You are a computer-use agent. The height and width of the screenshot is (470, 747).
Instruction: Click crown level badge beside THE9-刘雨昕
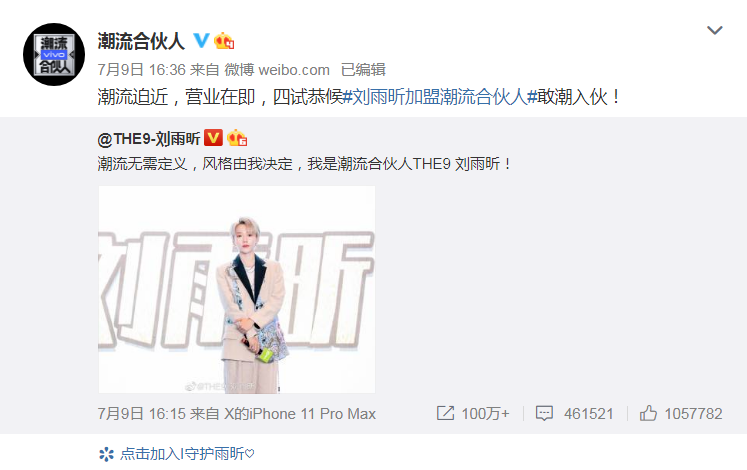237,138
